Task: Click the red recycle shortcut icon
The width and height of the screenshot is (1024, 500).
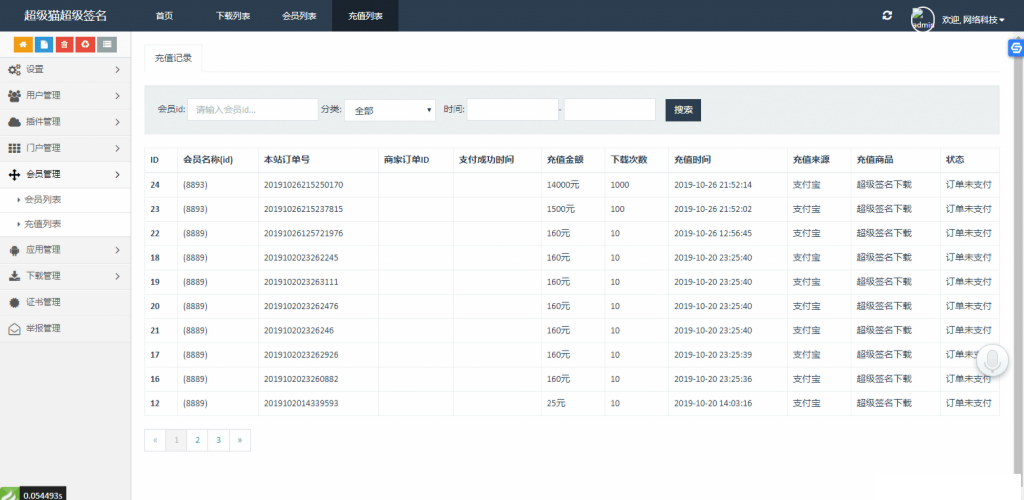Action: click(86, 44)
